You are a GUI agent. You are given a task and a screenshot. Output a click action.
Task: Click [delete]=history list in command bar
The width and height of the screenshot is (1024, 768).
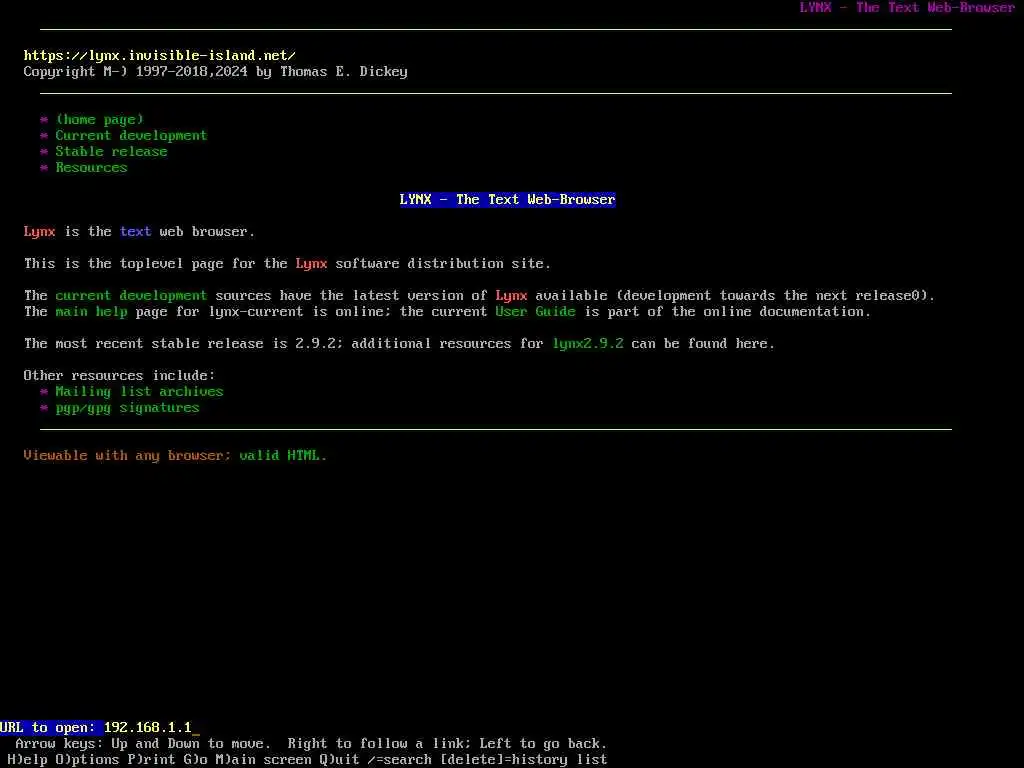click(523, 760)
